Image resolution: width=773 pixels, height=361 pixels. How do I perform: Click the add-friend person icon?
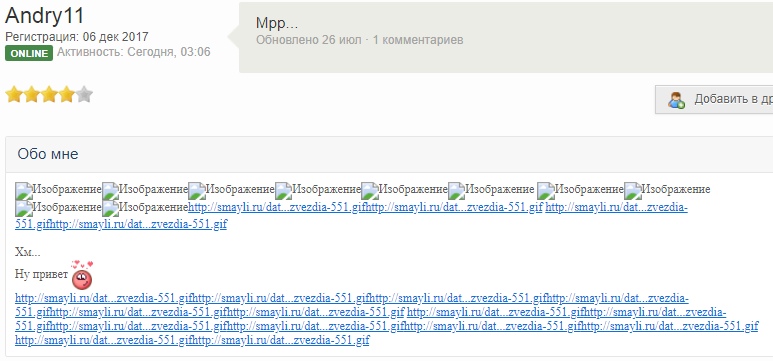pyautogui.click(x=676, y=100)
